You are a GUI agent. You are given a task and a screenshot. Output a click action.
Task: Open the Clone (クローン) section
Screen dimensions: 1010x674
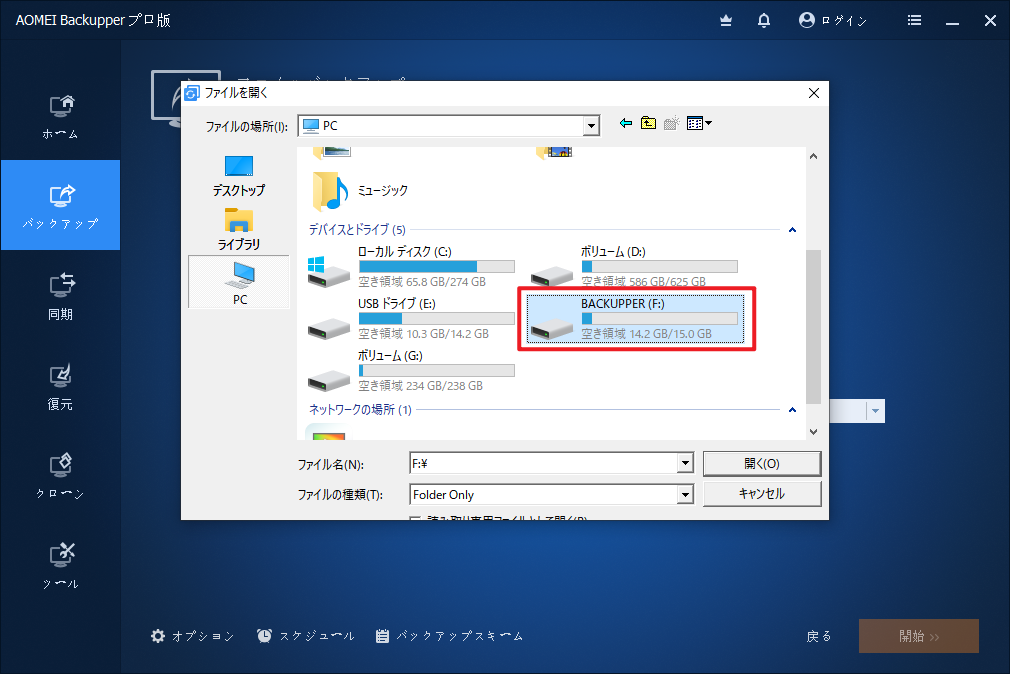[61, 476]
